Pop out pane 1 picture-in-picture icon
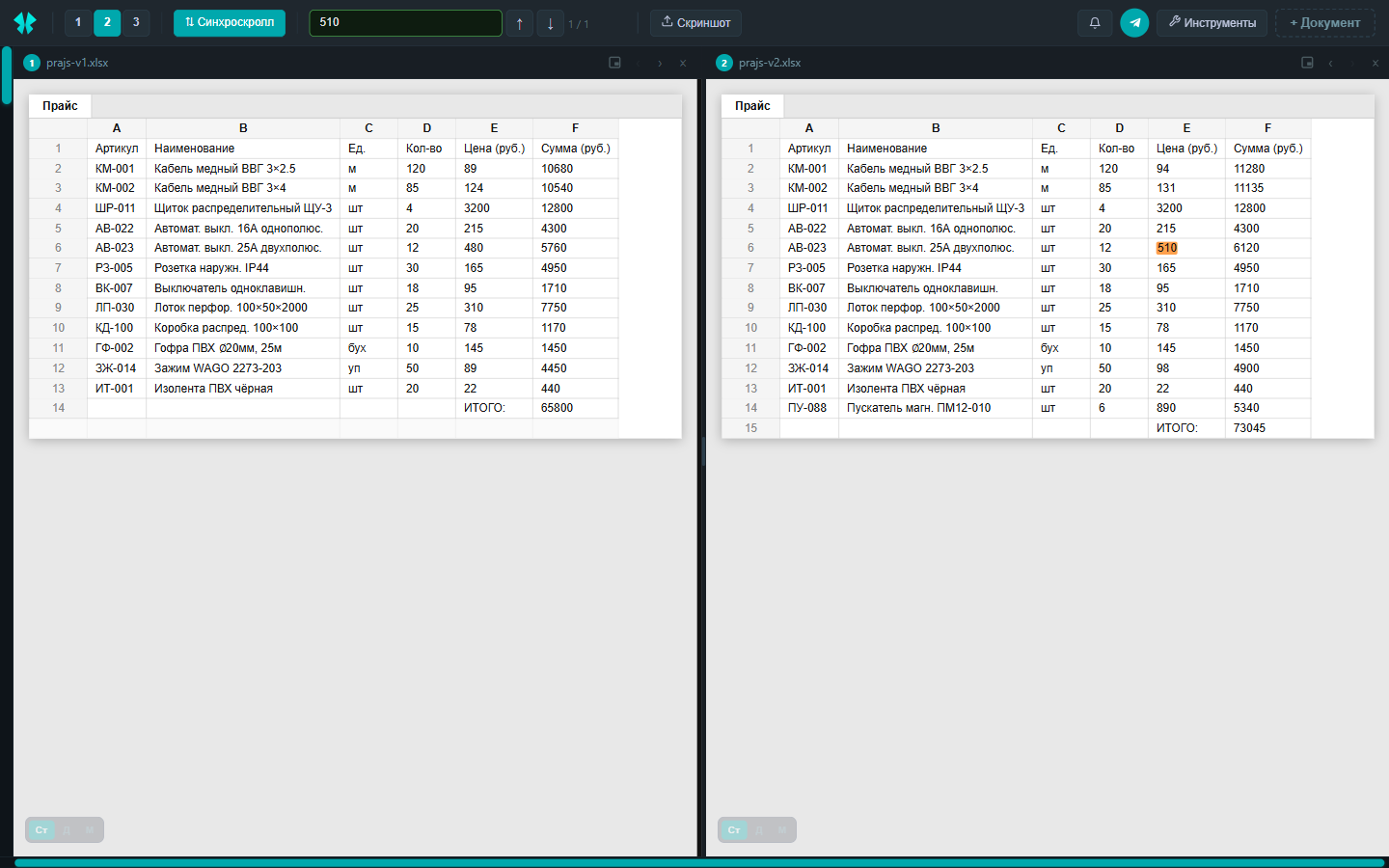Image resolution: width=1389 pixels, height=868 pixels. pyautogui.click(x=614, y=63)
